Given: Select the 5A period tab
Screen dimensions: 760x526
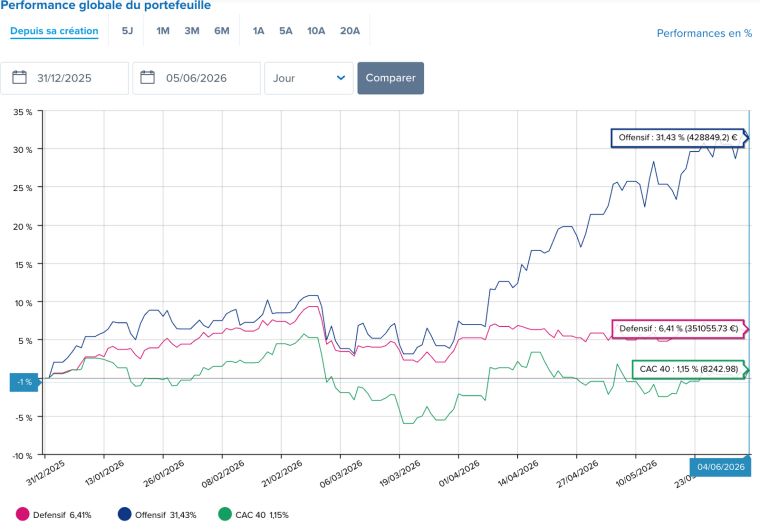Looking at the screenshot, I should coord(286,31).
